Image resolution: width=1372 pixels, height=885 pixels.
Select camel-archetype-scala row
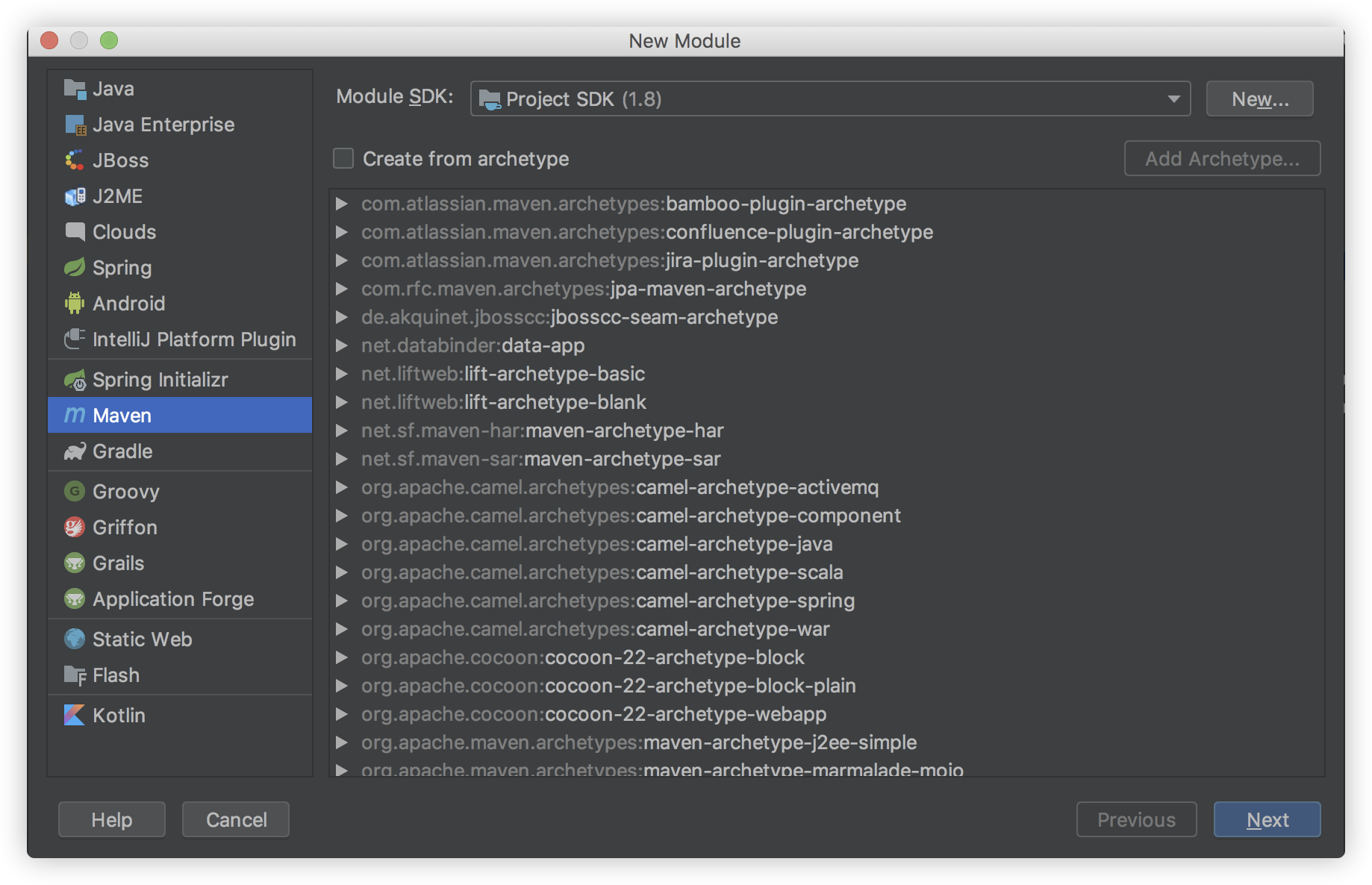pos(827,572)
